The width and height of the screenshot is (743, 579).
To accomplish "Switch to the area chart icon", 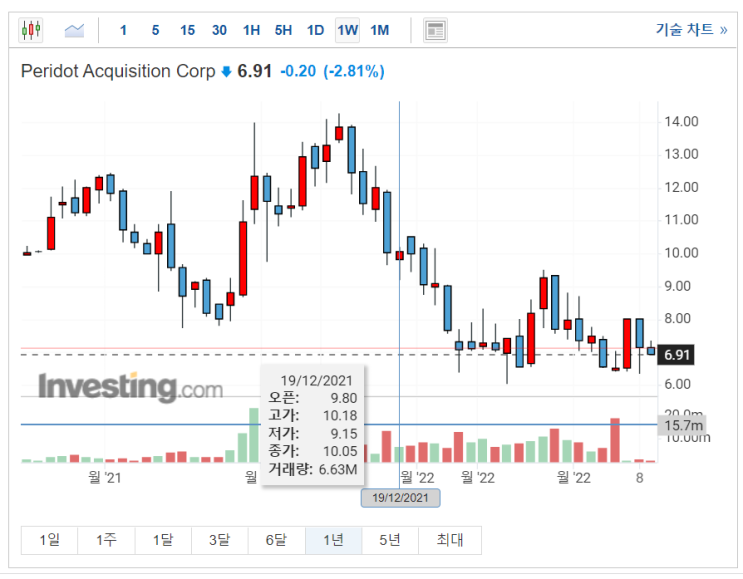I will point(74,30).
